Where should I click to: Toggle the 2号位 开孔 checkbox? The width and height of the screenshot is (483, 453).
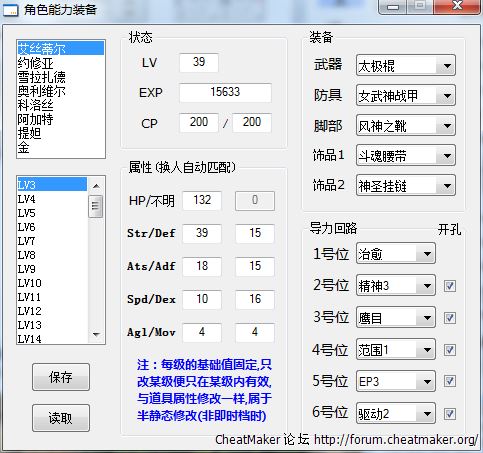pyautogui.click(x=450, y=286)
